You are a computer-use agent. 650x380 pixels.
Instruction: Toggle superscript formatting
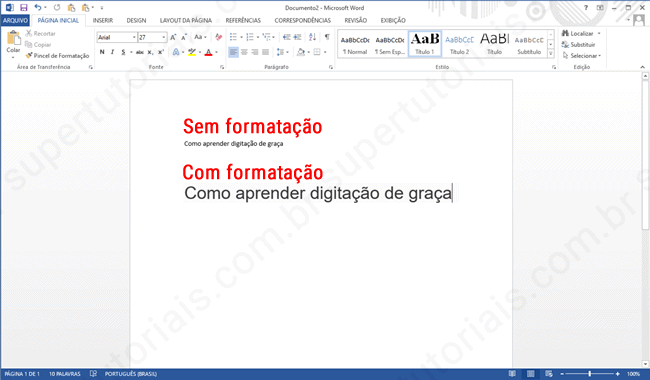pyautogui.click(x=161, y=52)
